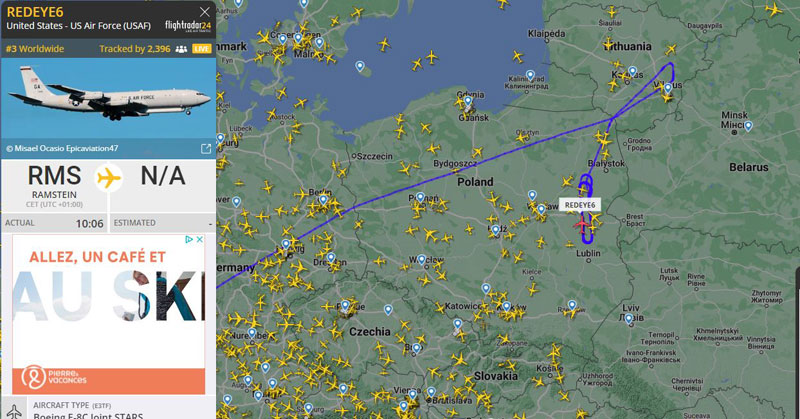Select the Ramstein RMS departure airport
800x419 pixels.
pyautogui.click(x=54, y=184)
